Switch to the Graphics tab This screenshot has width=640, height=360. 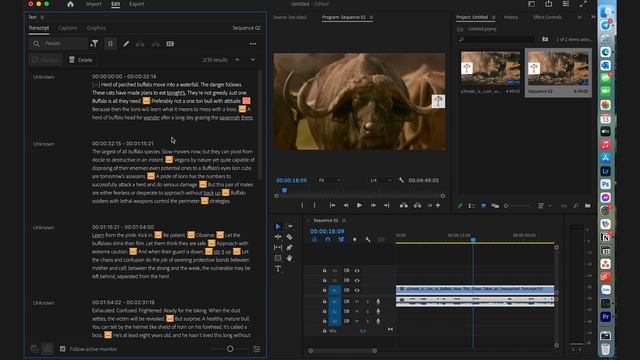coord(96,28)
